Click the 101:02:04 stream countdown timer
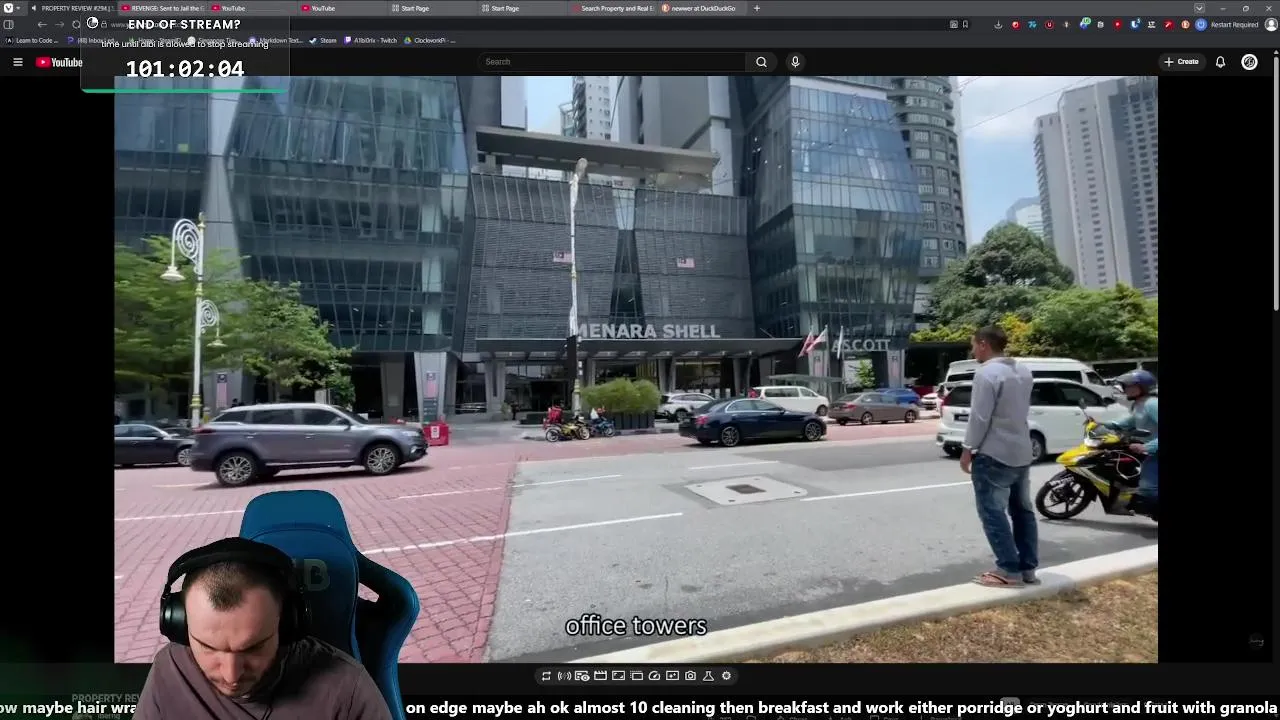Screen dimensions: 1280x720 pos(185,69)
